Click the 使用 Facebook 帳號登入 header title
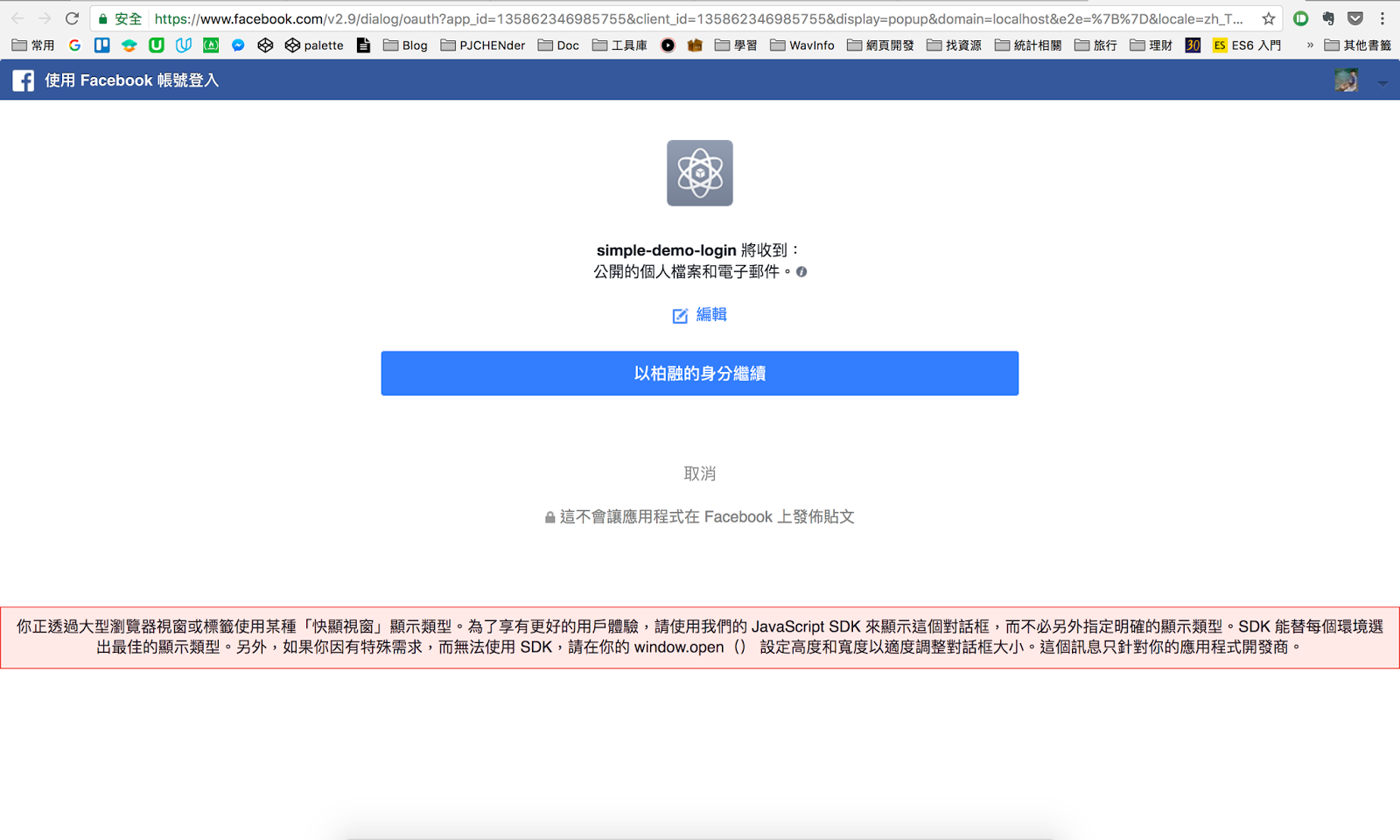 point(132,80)
